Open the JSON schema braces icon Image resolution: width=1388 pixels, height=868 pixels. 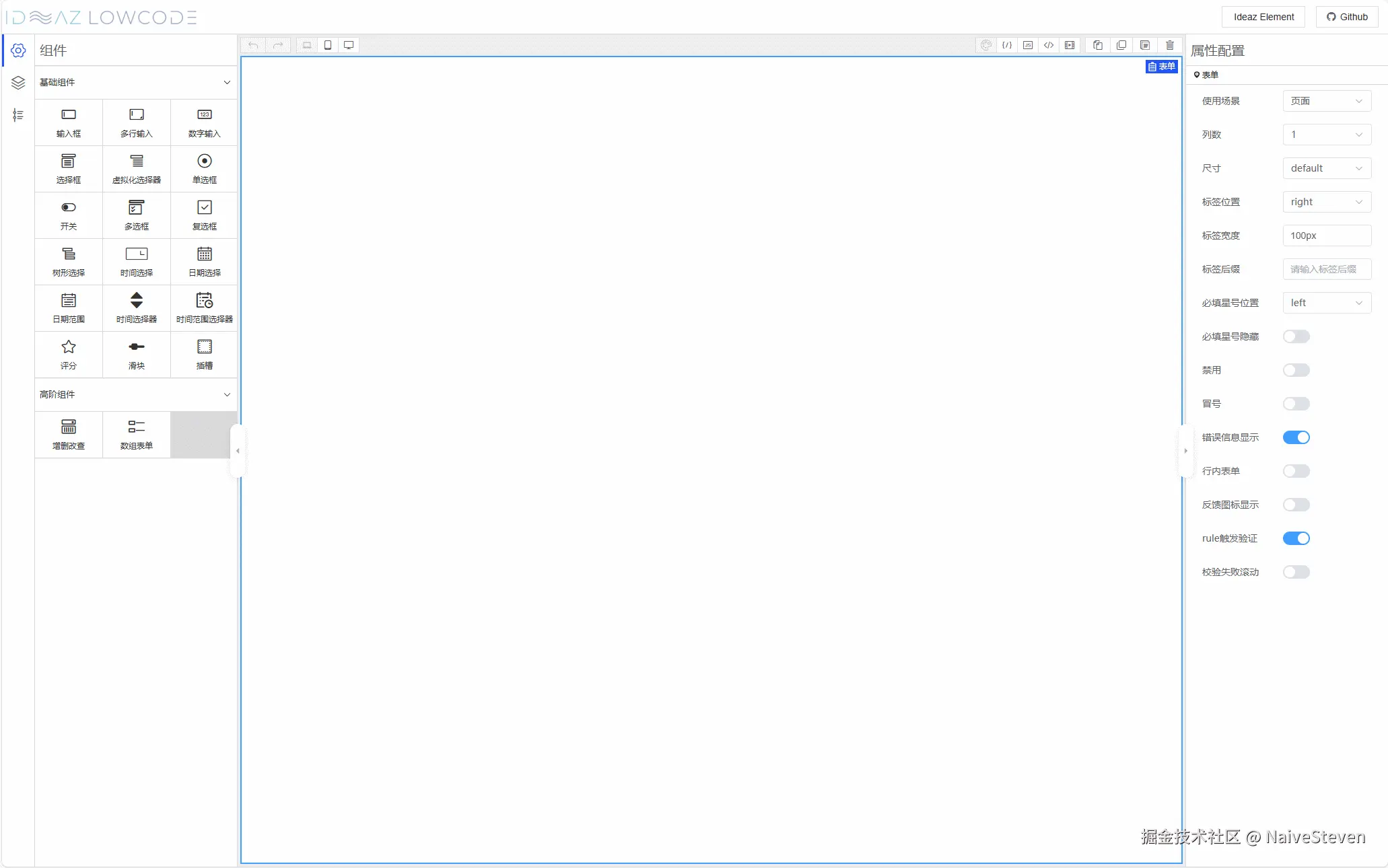click(1007, 45)
